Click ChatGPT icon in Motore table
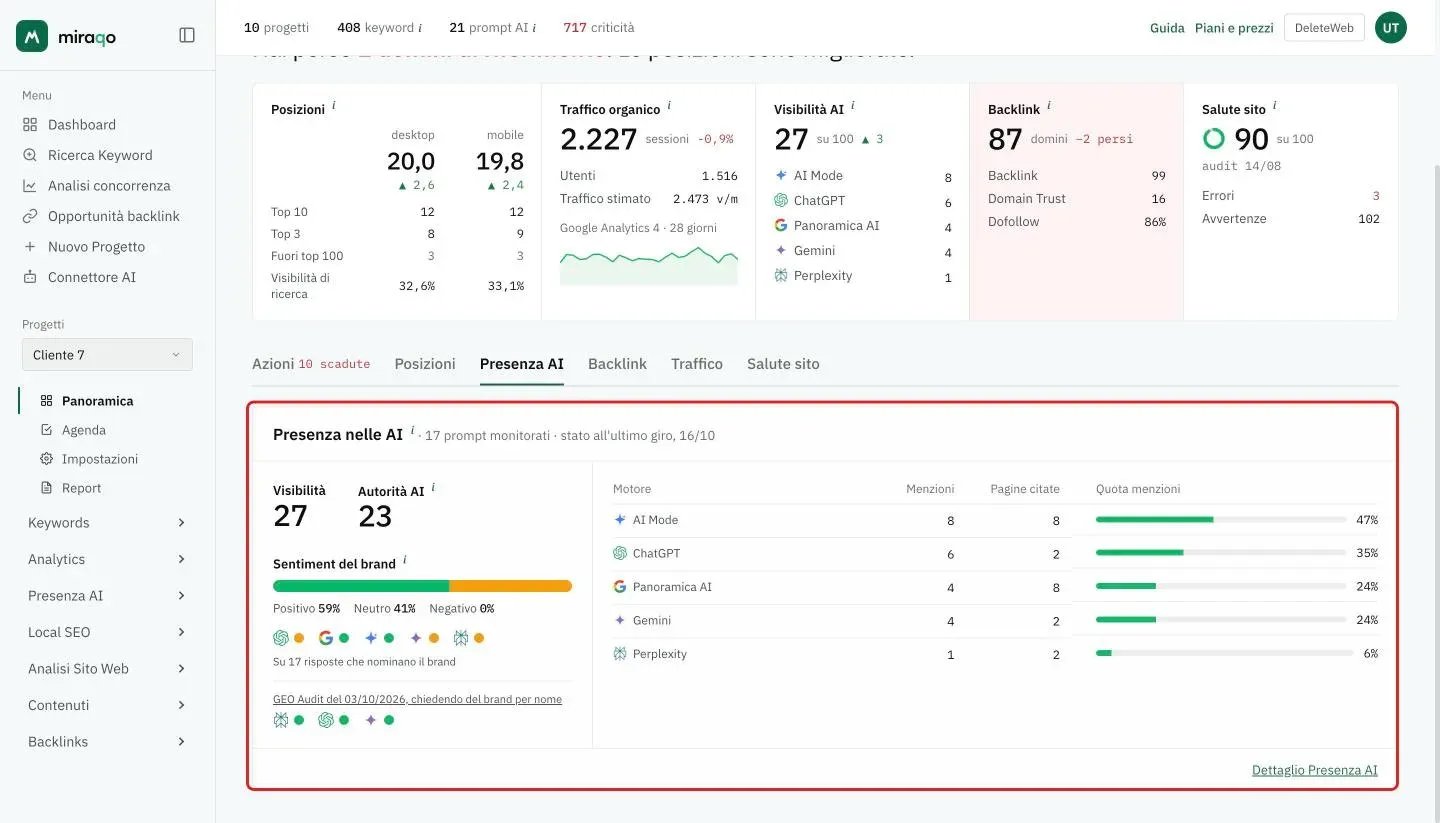 point(620,553)
